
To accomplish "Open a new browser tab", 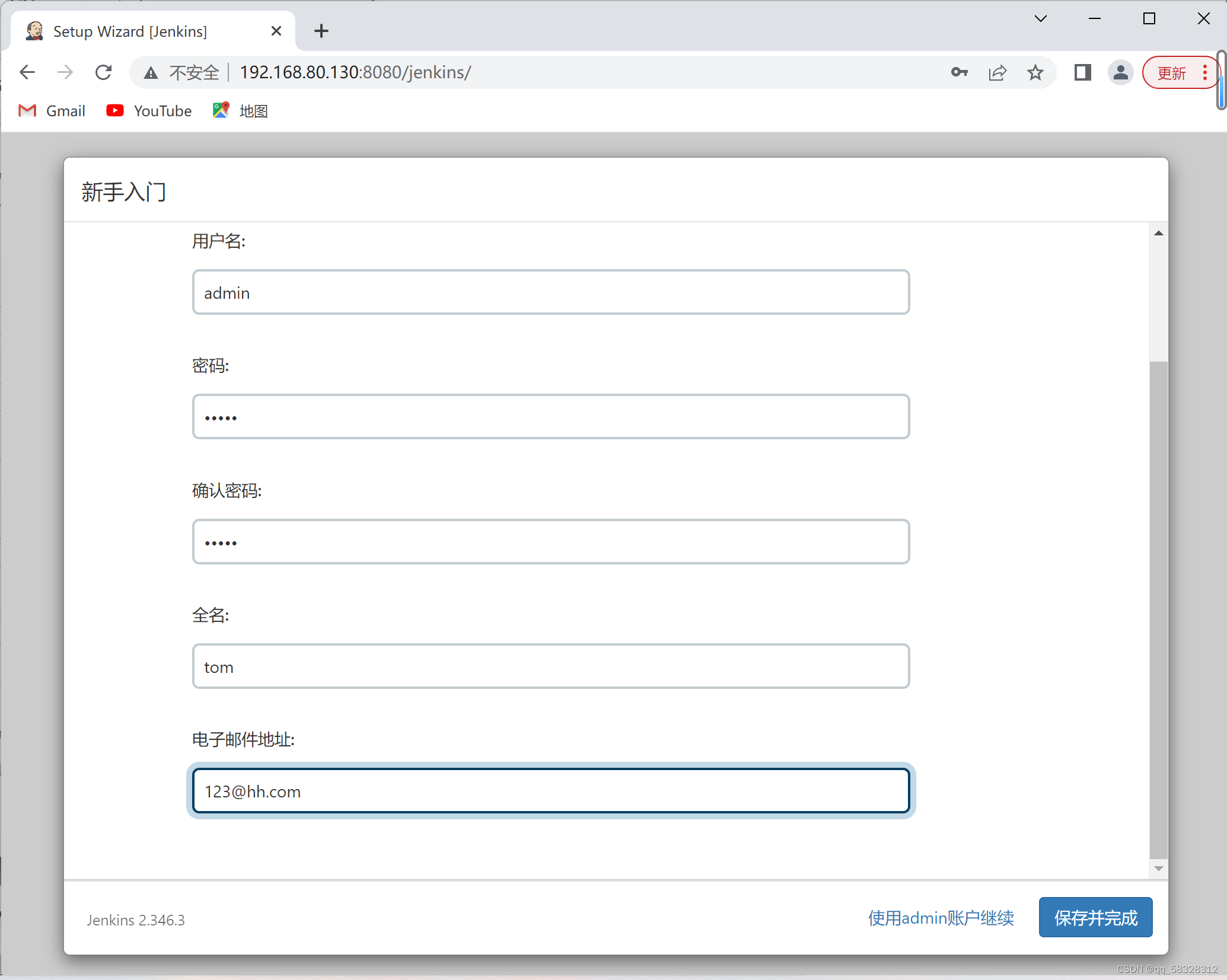I will (321, 31).
